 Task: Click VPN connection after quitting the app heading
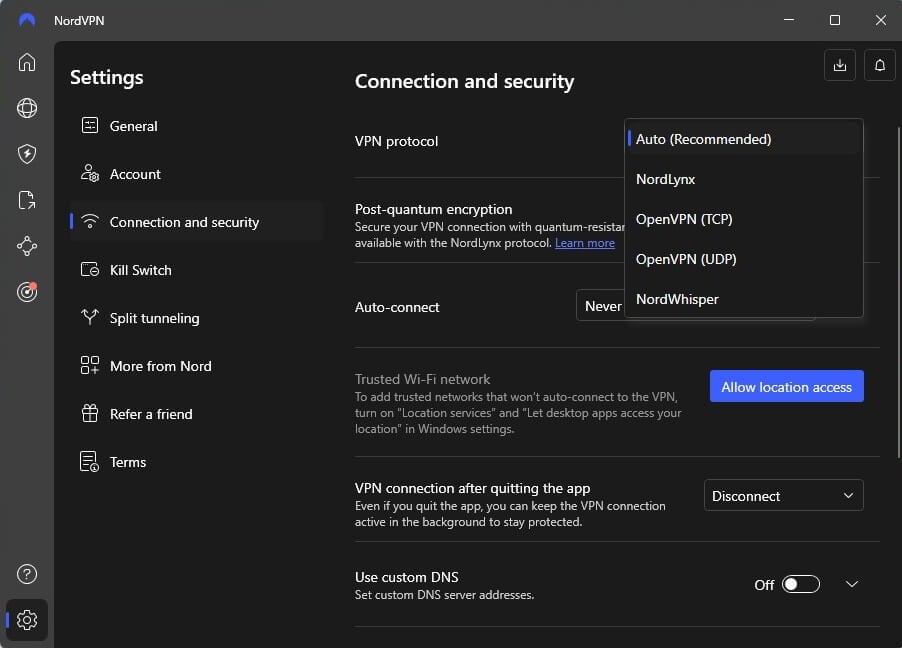pos(472,488)
